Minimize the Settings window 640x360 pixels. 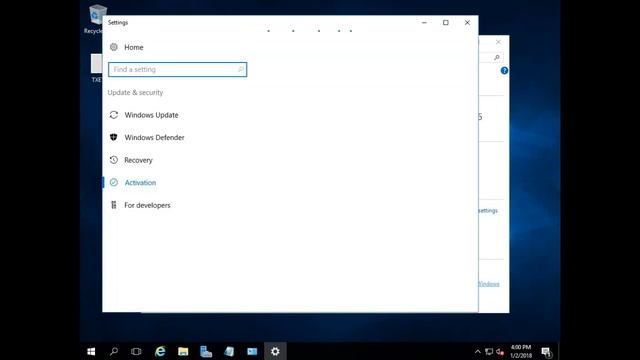click(x=424, y=23)
